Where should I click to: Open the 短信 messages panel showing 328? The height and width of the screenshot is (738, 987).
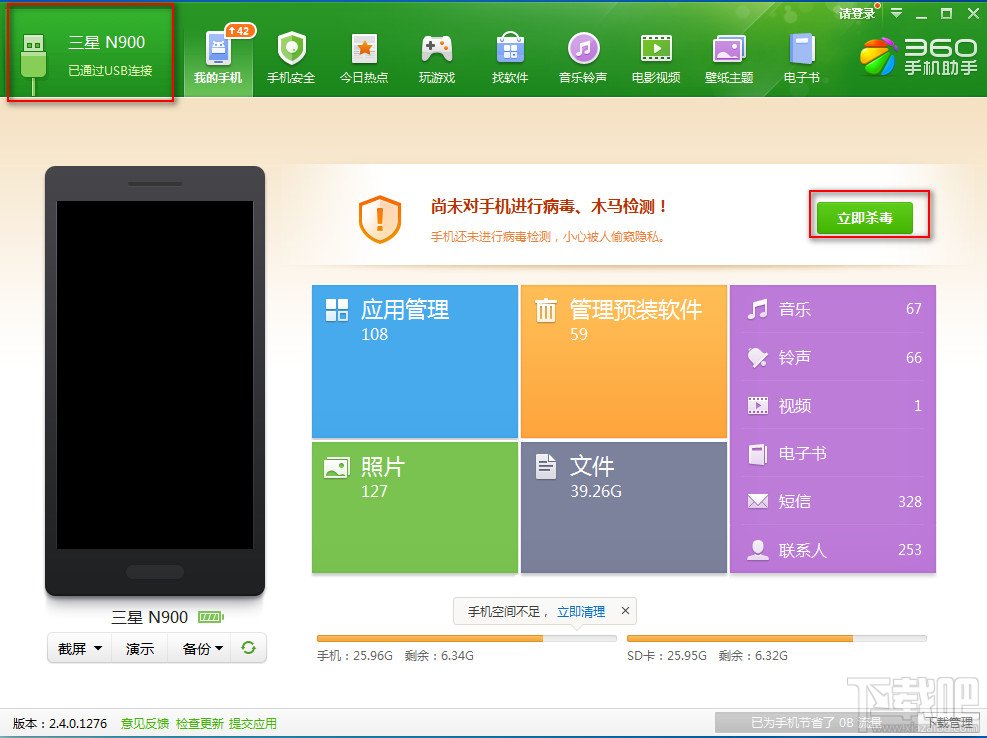coord(833,501)
